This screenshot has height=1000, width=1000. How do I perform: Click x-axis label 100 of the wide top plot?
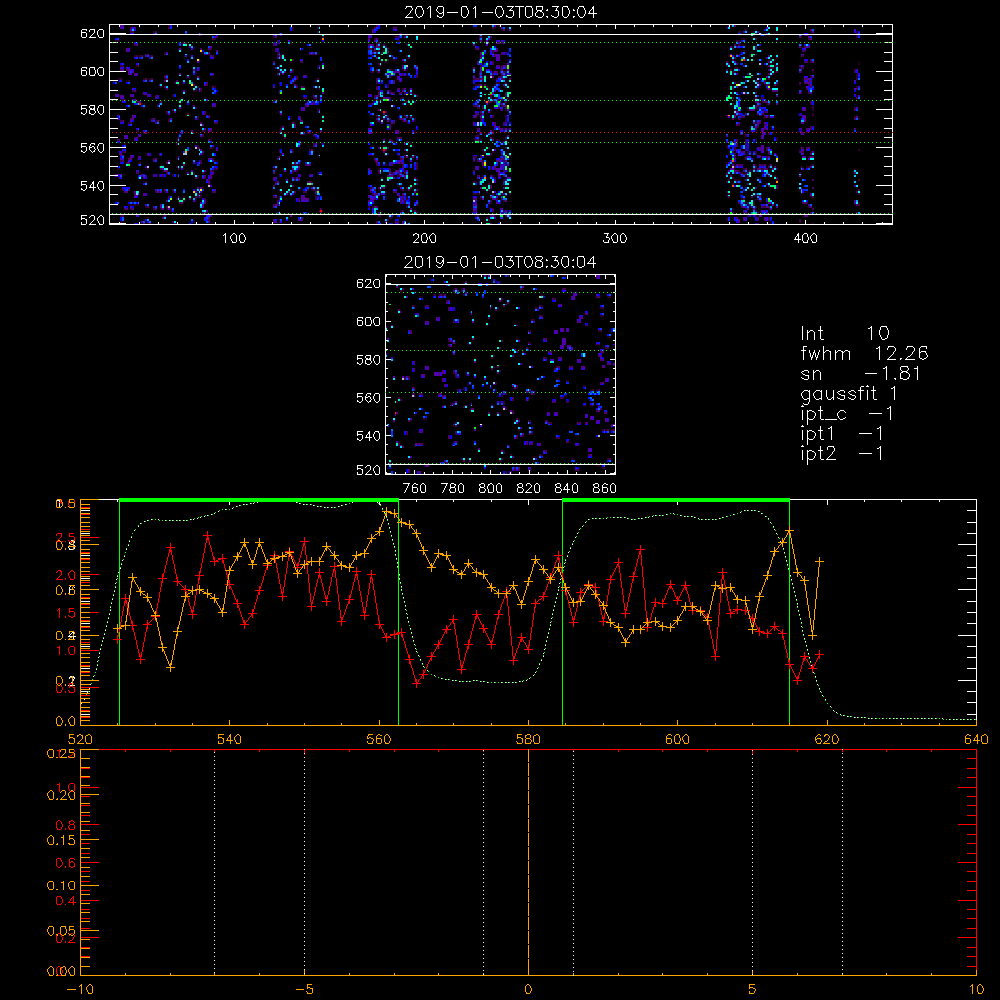[x=234, y=239]
